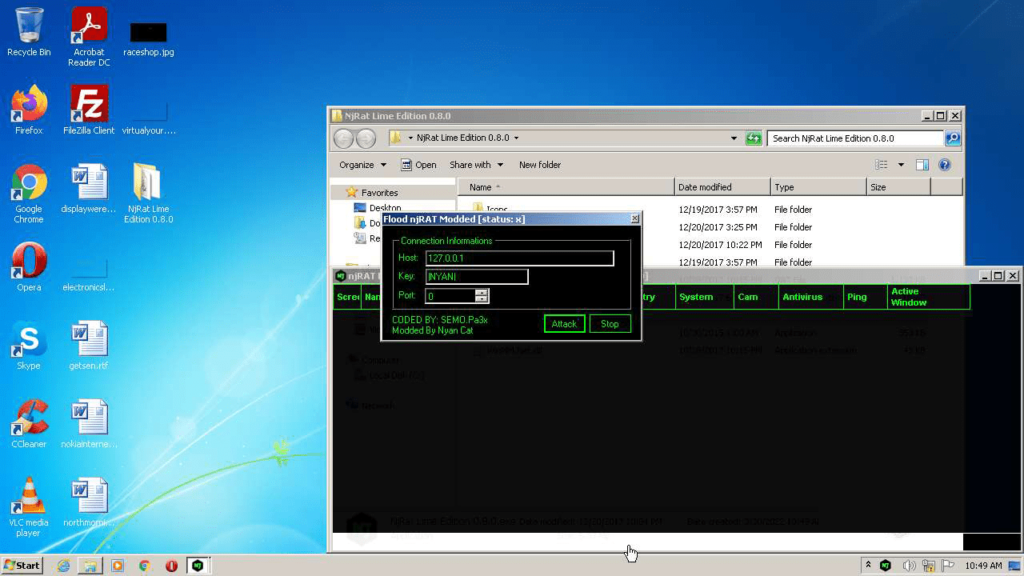Sort by Date modified column header
This screenshot has width=1024, height=576.
point(722,187)
